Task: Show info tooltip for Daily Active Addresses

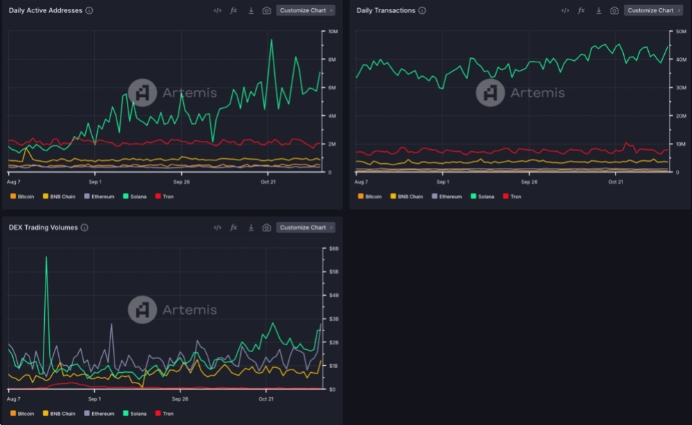Action: (x=89, y=11)
